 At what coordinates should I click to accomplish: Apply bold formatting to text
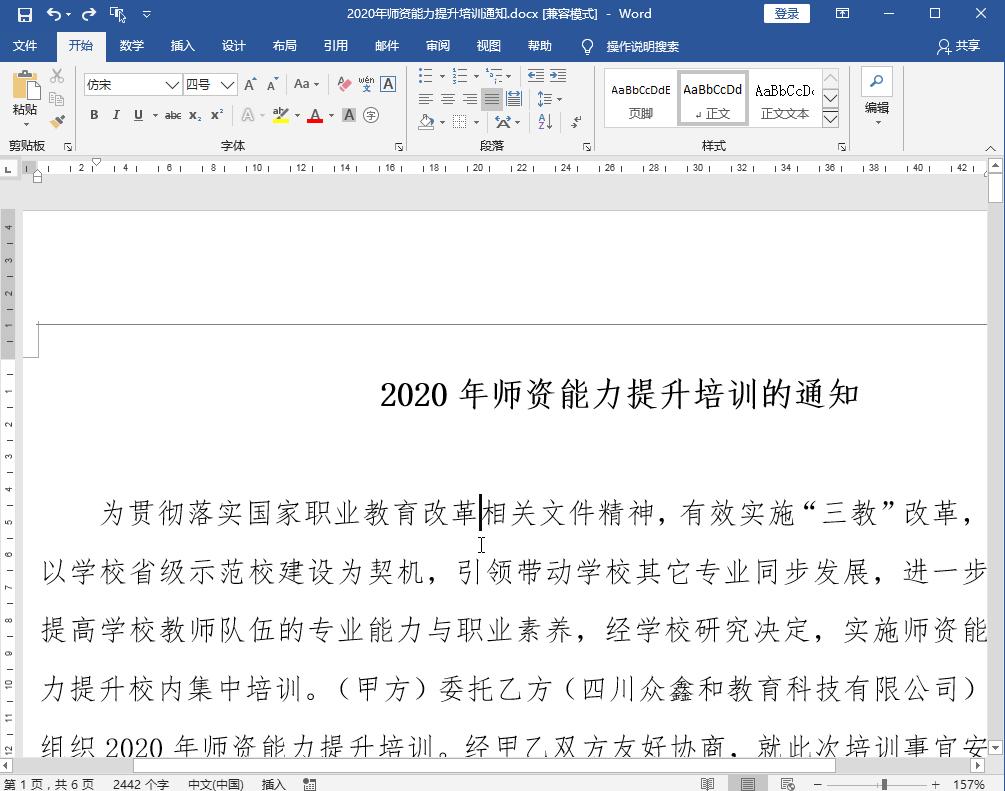[x=93, y=115]
